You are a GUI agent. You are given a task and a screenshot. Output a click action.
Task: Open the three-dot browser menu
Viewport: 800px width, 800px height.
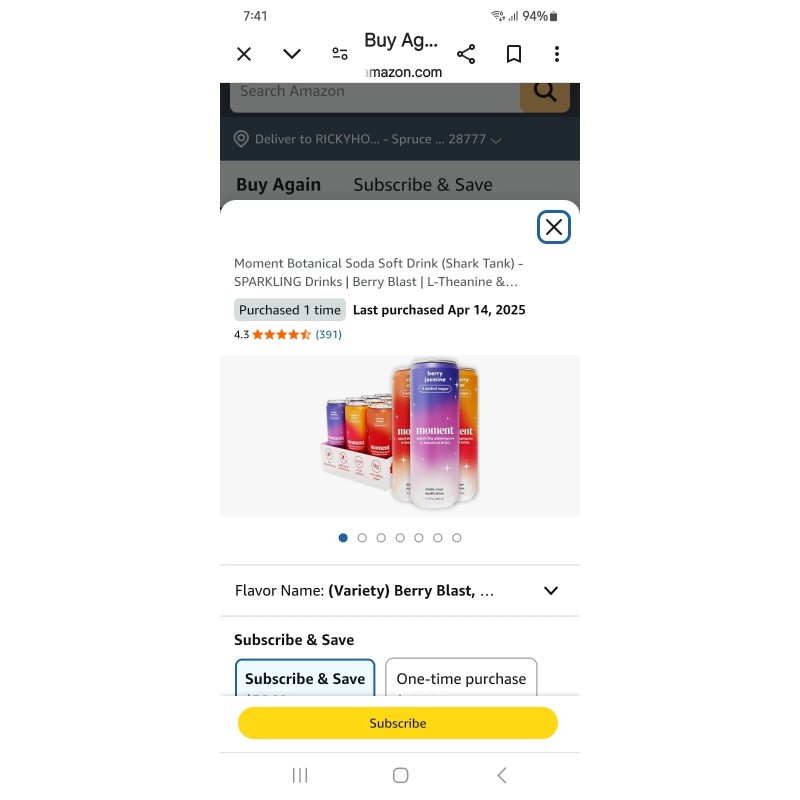[x=557, y=54]
